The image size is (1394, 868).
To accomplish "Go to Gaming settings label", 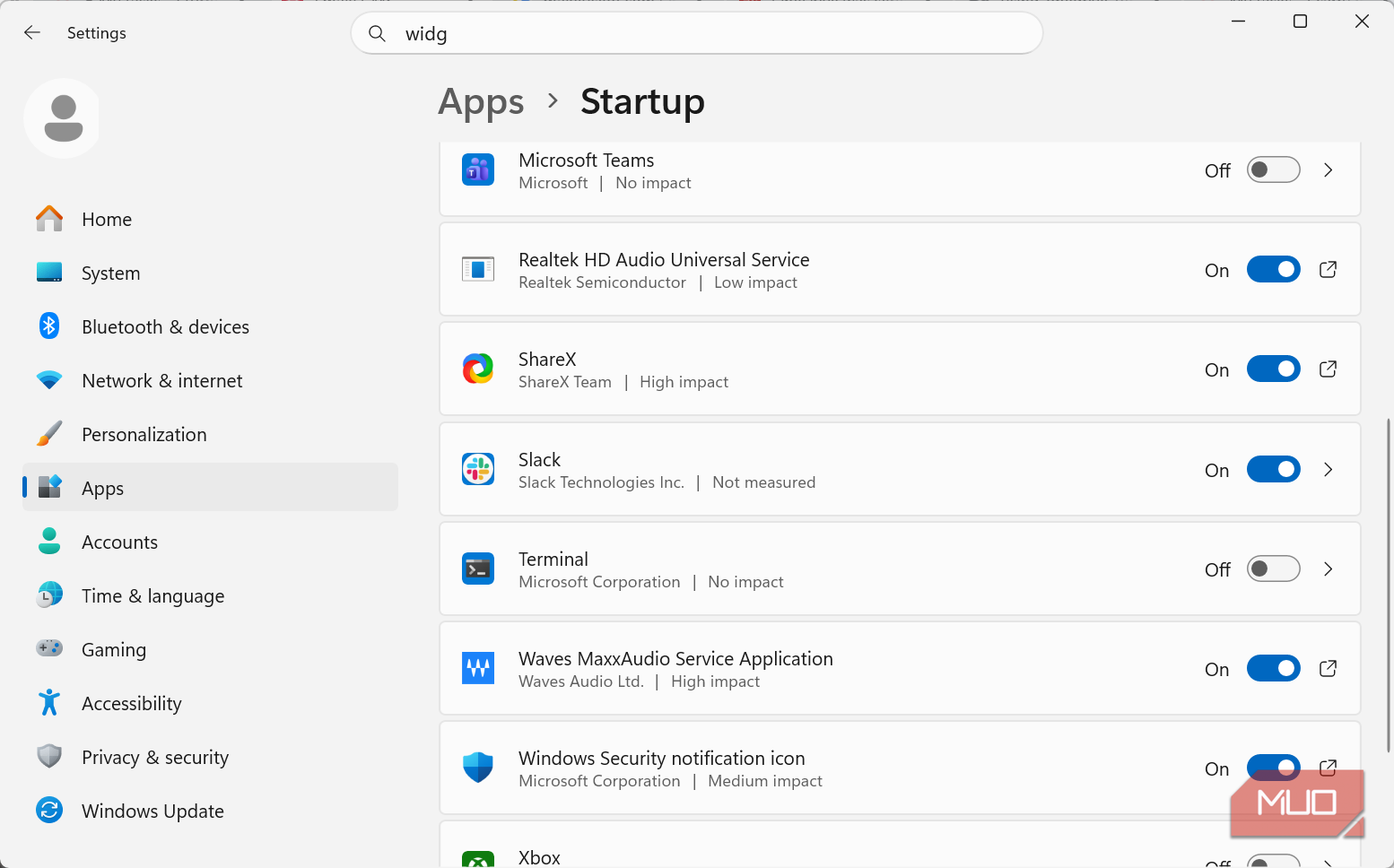I will 114,650.
